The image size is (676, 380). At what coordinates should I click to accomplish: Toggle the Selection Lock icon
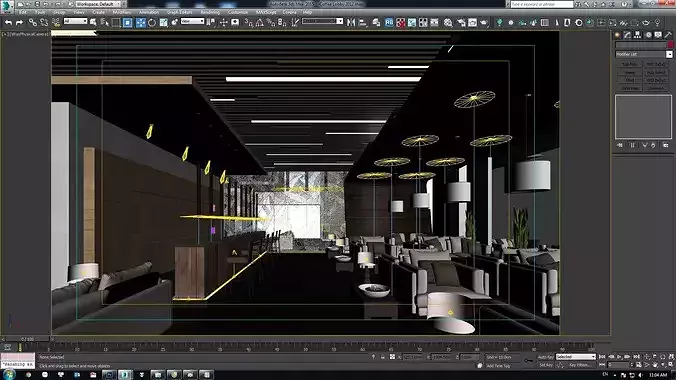[382, 357]
